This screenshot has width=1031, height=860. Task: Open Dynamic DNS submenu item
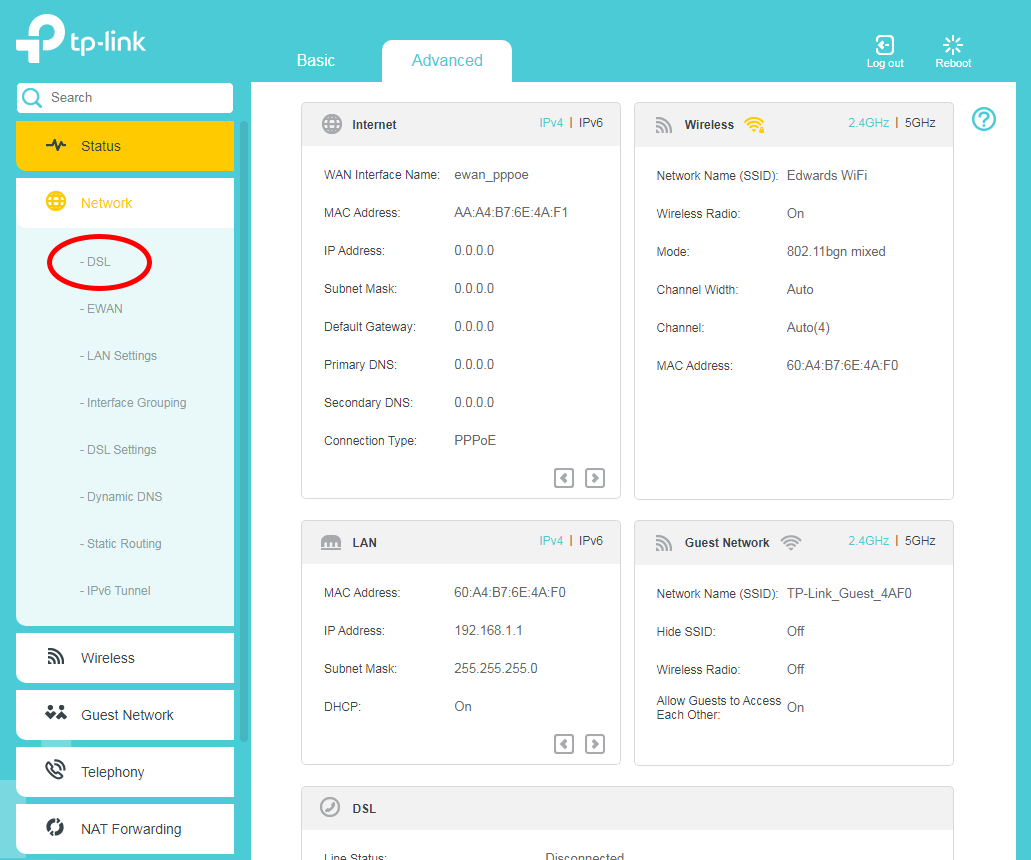(x=121, y=496)
